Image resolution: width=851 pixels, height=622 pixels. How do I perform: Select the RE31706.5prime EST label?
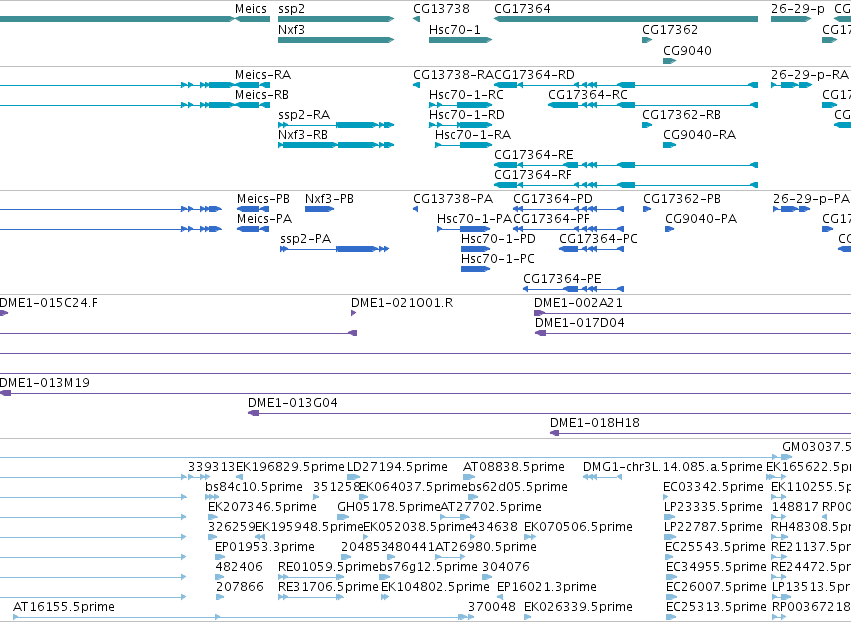pyautogui.click(x=328, y=587)
